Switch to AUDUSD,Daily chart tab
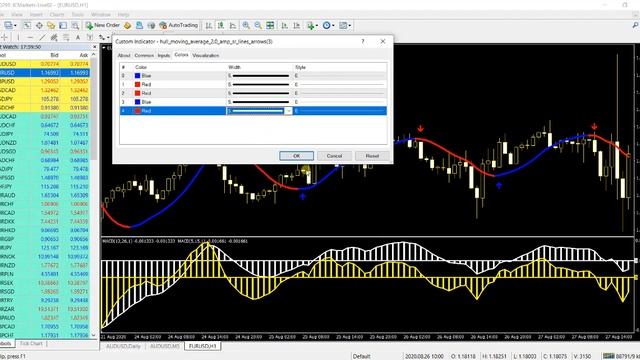The image size is (640, 360). pyautogui.click(x=123, y=346)
